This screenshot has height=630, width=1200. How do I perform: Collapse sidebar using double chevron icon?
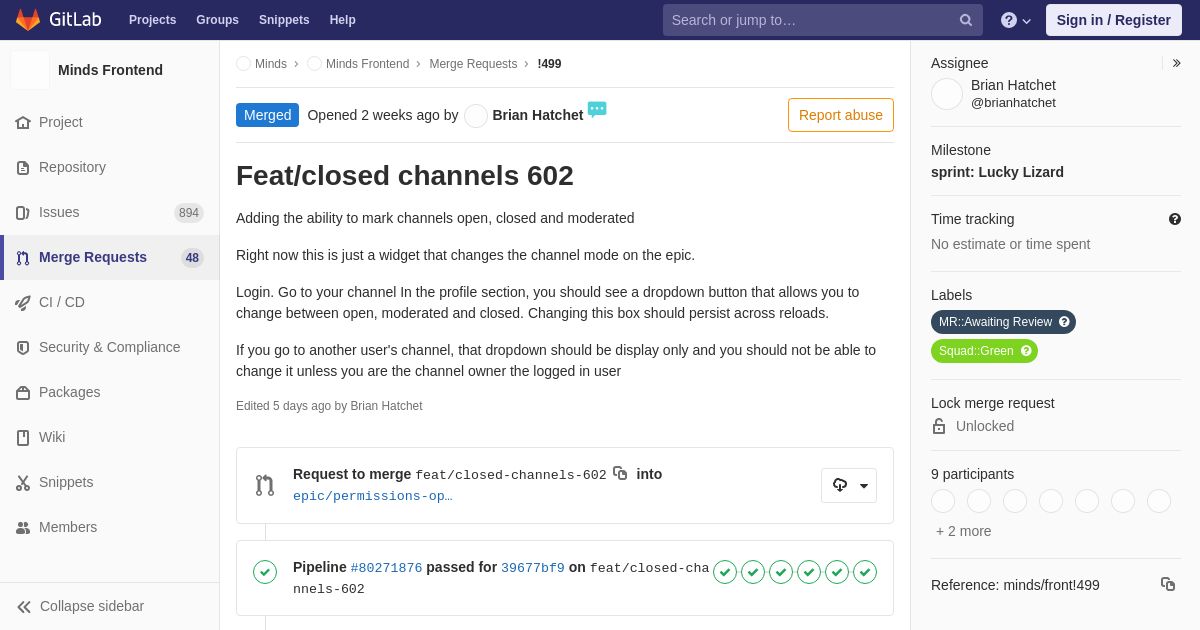coord(24,606)
